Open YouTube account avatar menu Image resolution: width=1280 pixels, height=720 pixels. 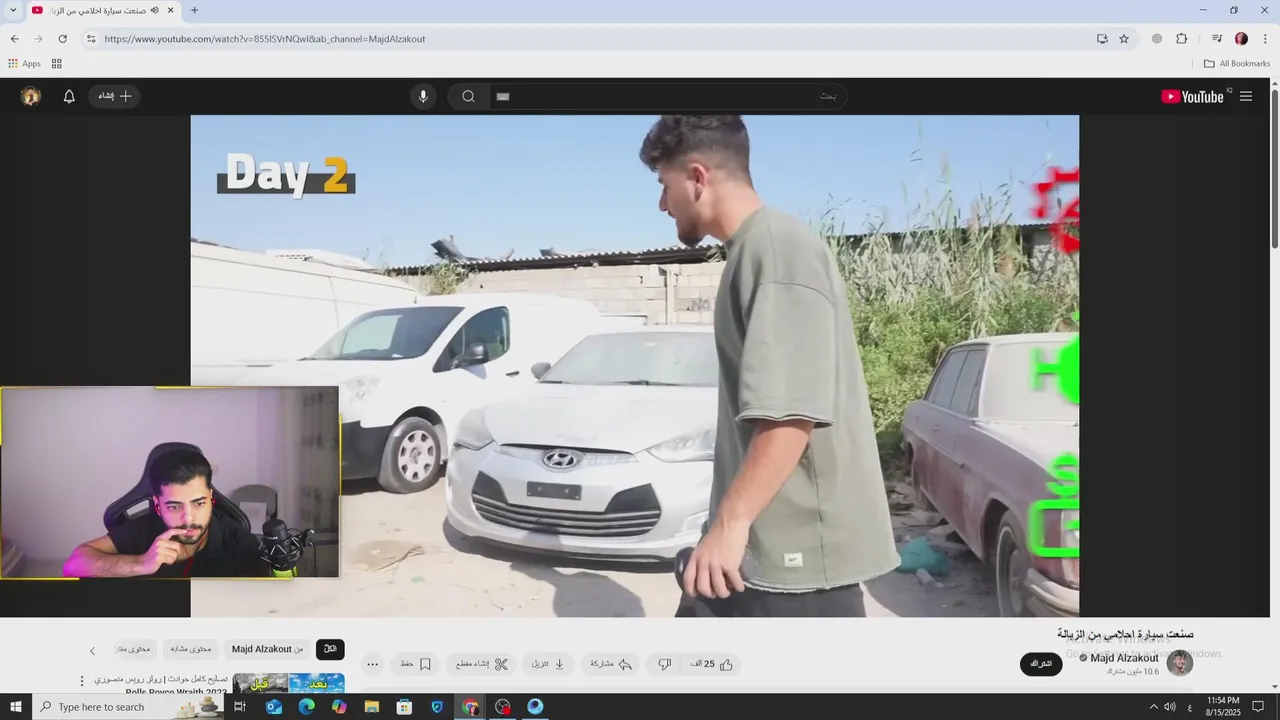coord(31,96)
